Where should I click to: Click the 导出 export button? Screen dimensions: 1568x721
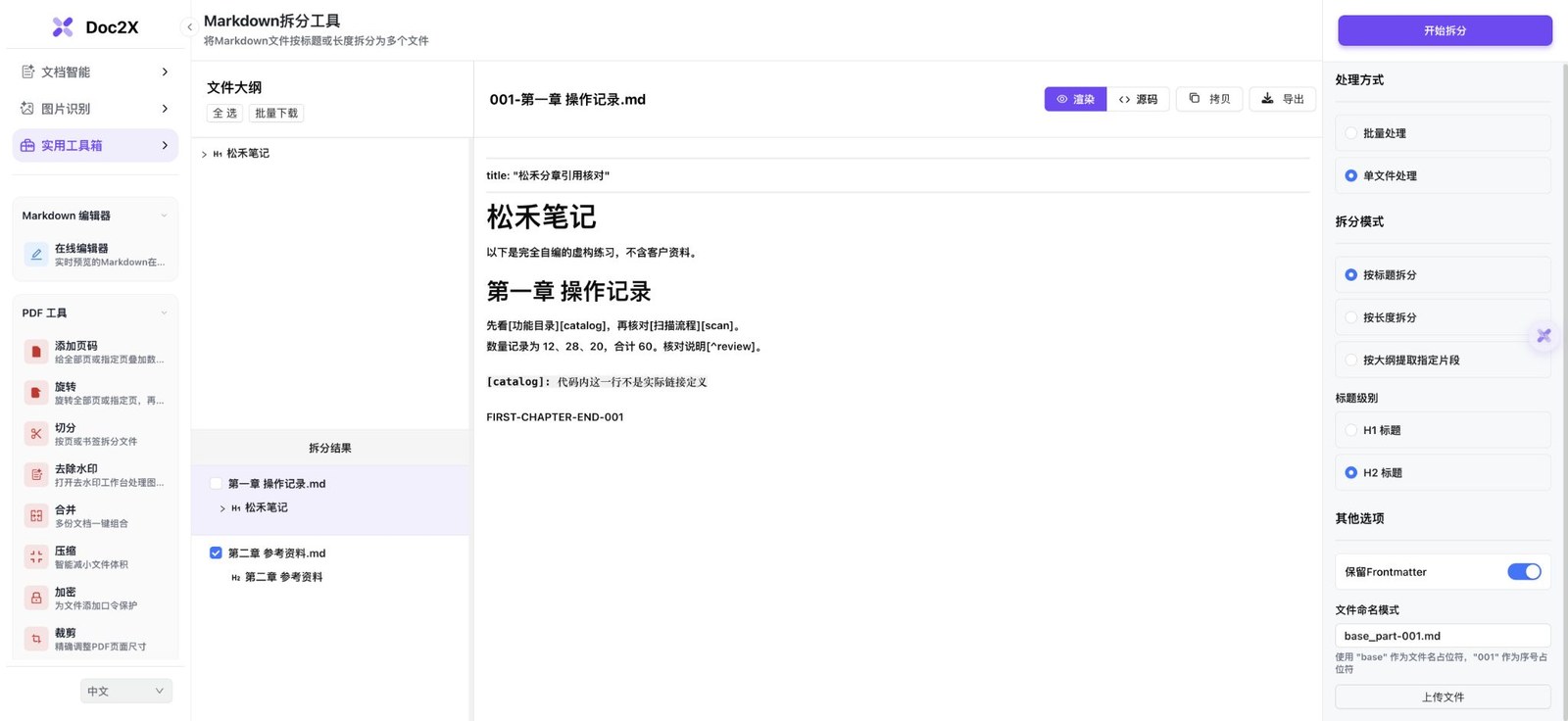tap(1282, 99)
